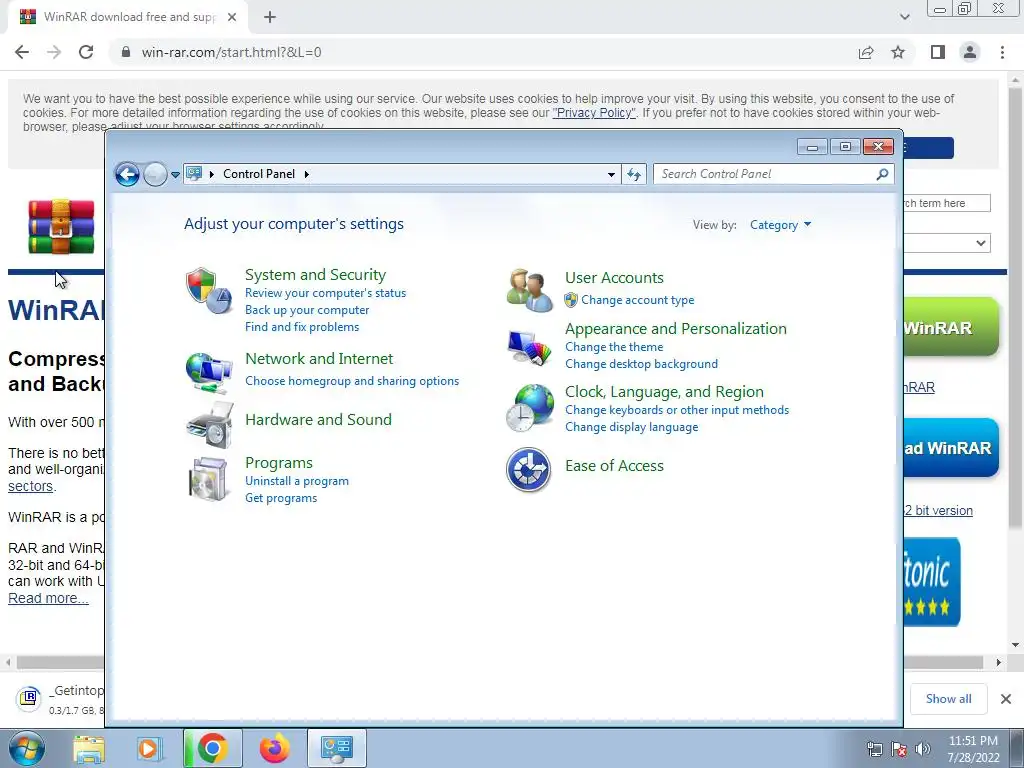Refresh the Control Panel address bar
Screen dimensions: 1024x768
[x=634, y=174]
